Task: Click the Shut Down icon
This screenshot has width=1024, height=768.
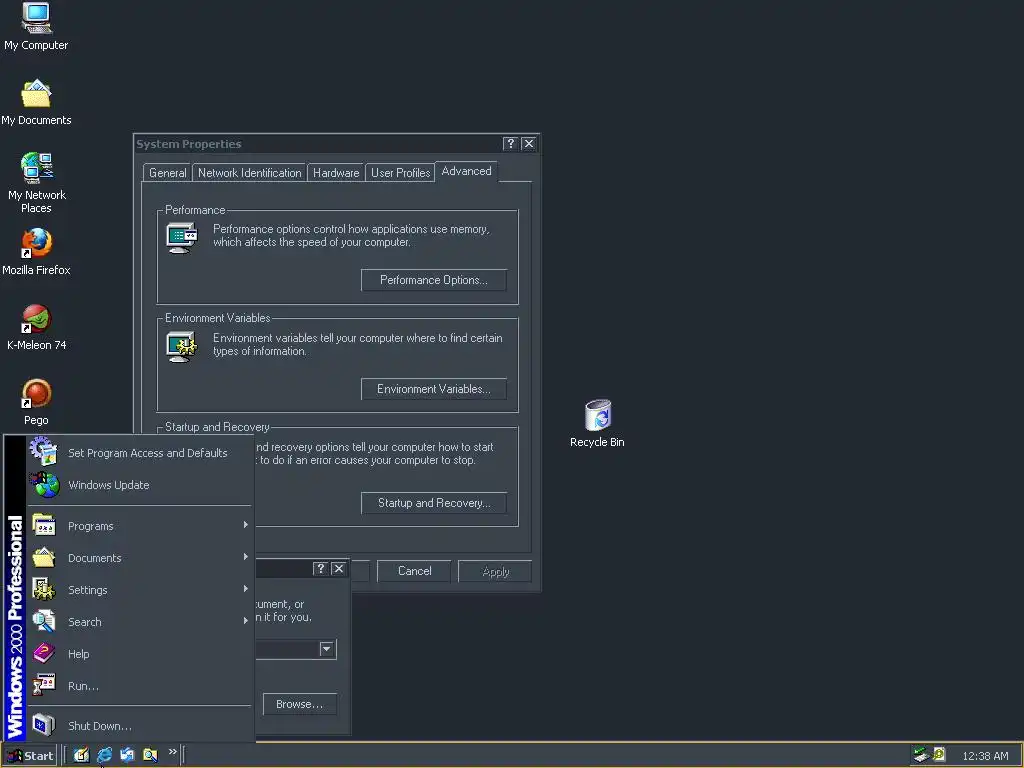Action: pos(44,725)
